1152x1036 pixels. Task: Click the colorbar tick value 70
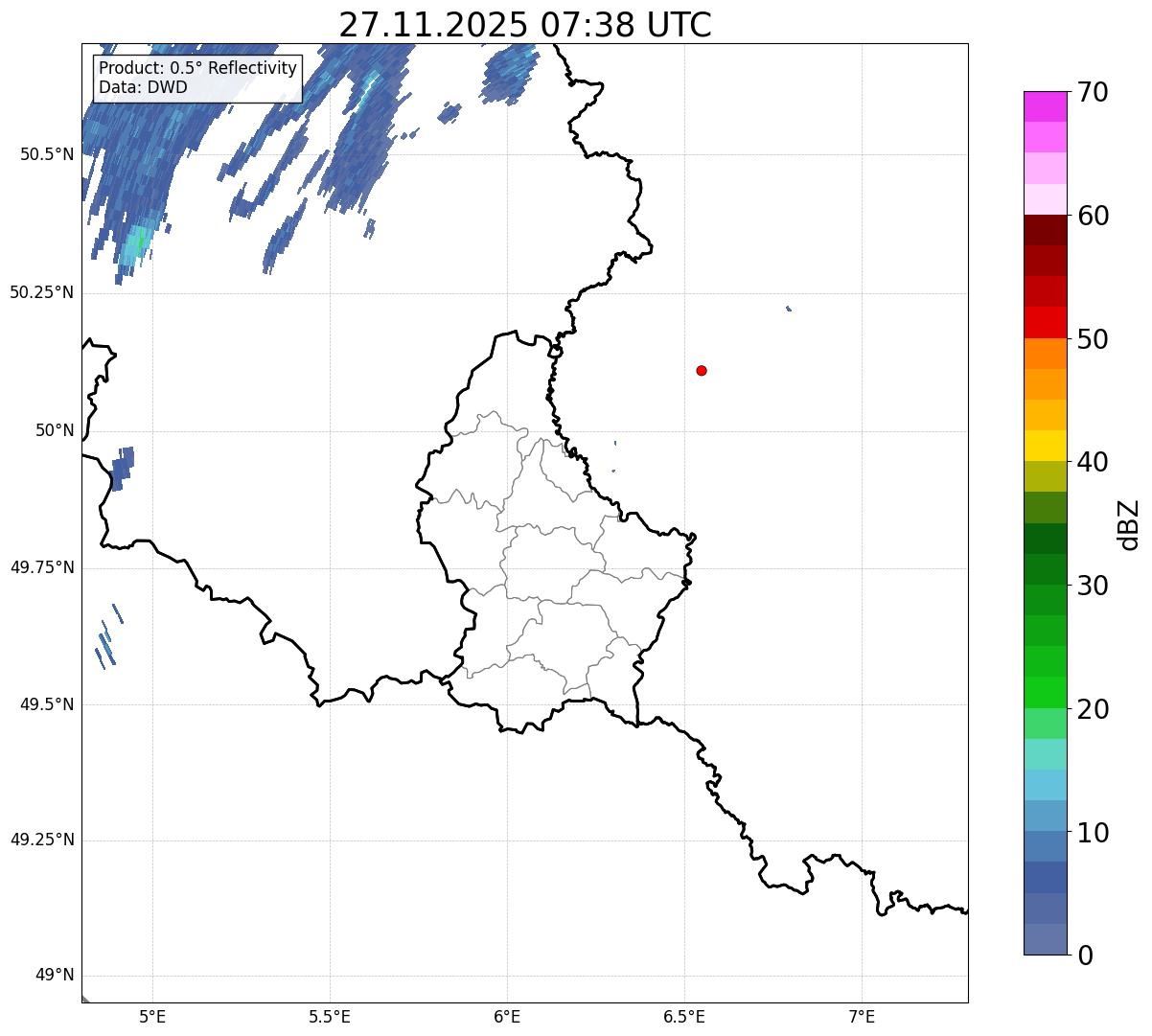pyautogui.click(x=1093, y=92)
